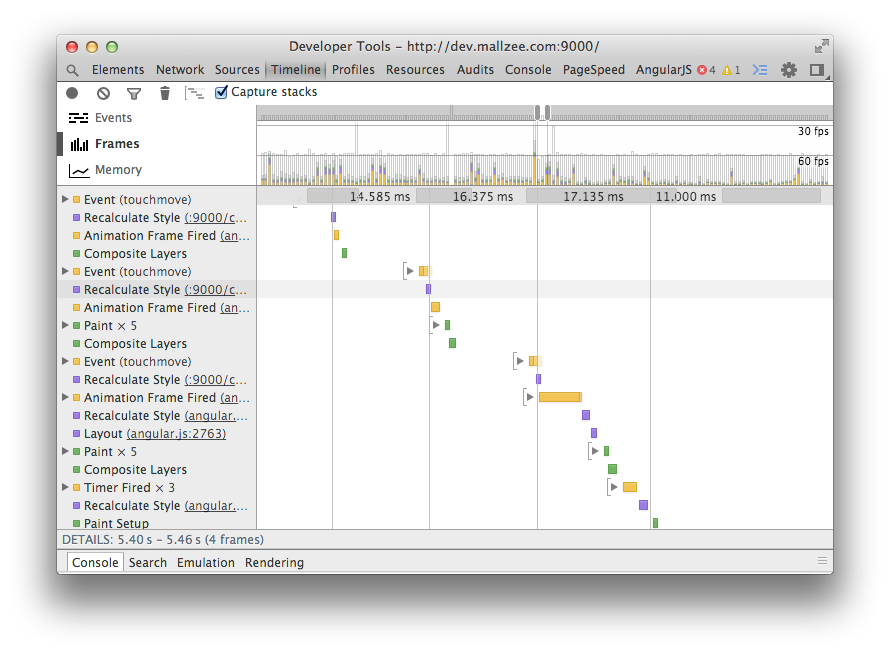This screenshot has width=890, height=653.
Task: Open the Search drawer tab
Action: 148,562
